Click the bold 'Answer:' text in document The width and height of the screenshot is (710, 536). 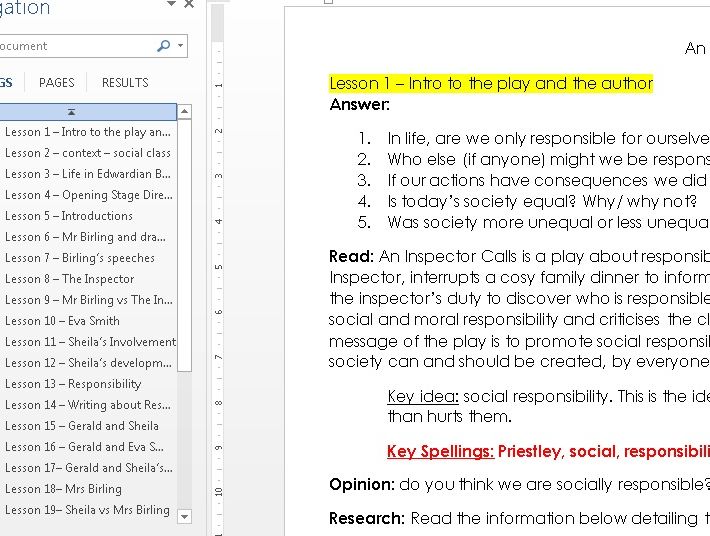[x=360, y=105]
